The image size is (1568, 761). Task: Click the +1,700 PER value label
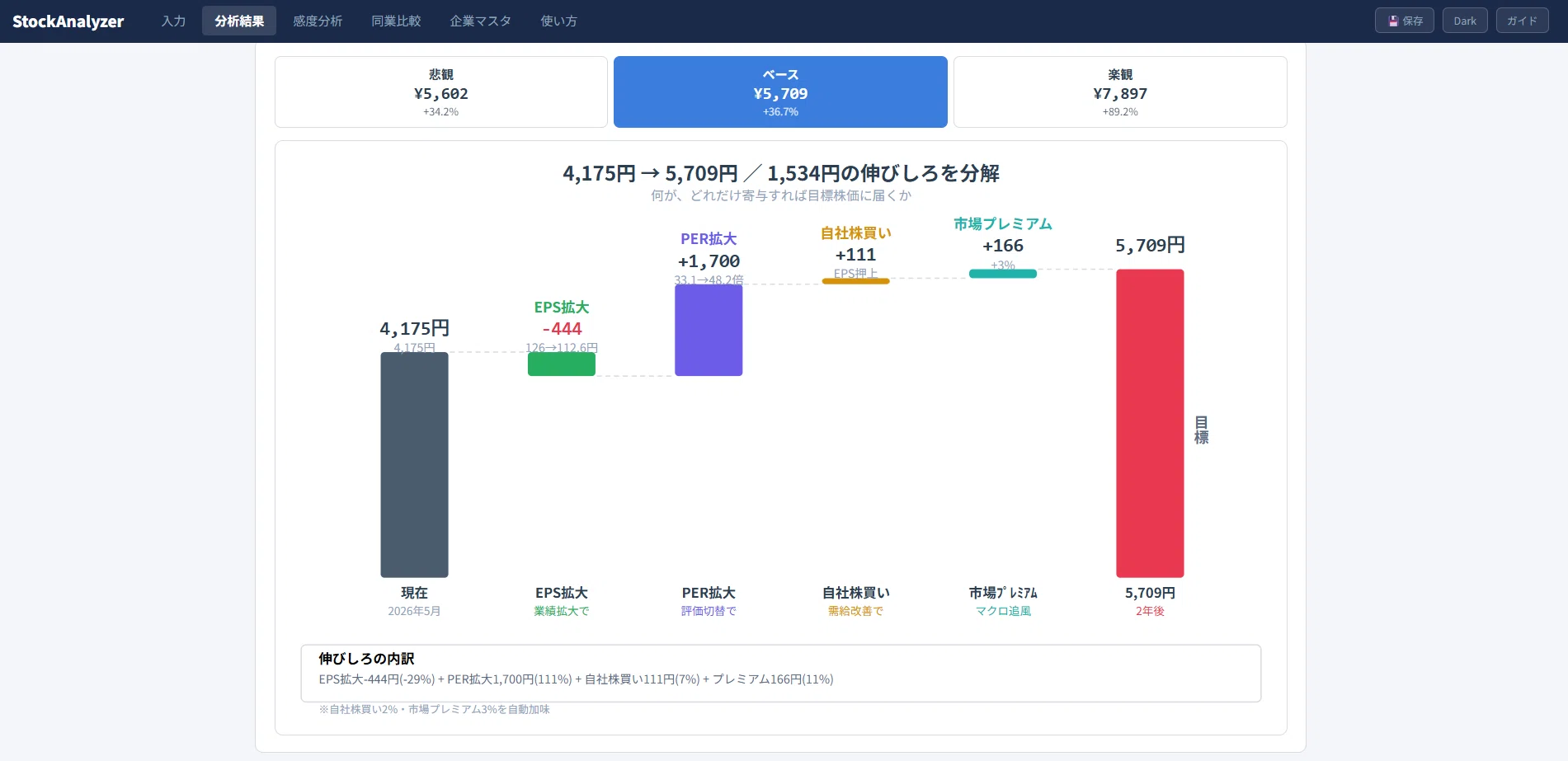pyautogui.click(x=709, y=261)
